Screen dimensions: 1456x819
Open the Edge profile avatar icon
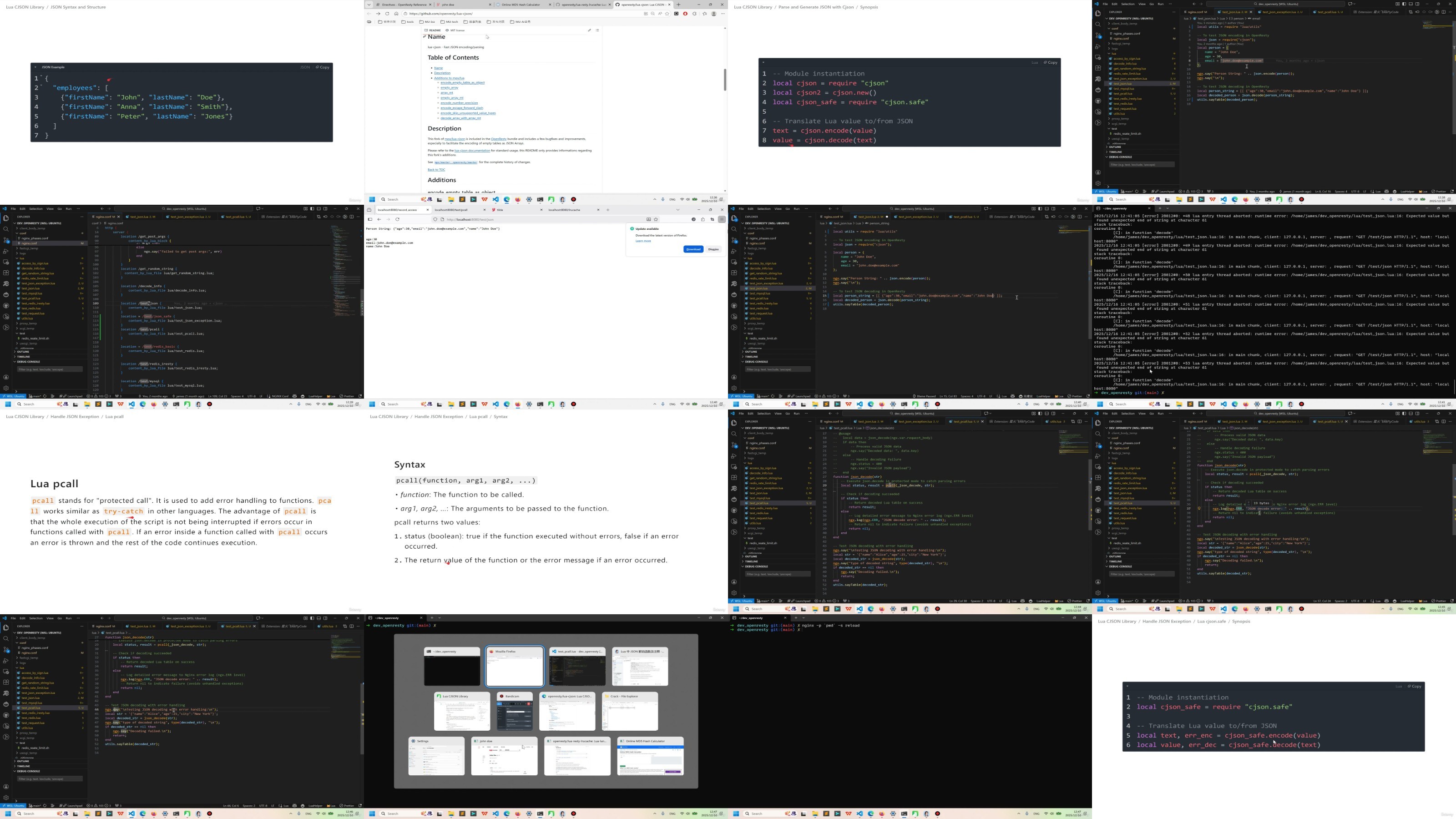tap(713, 14)
